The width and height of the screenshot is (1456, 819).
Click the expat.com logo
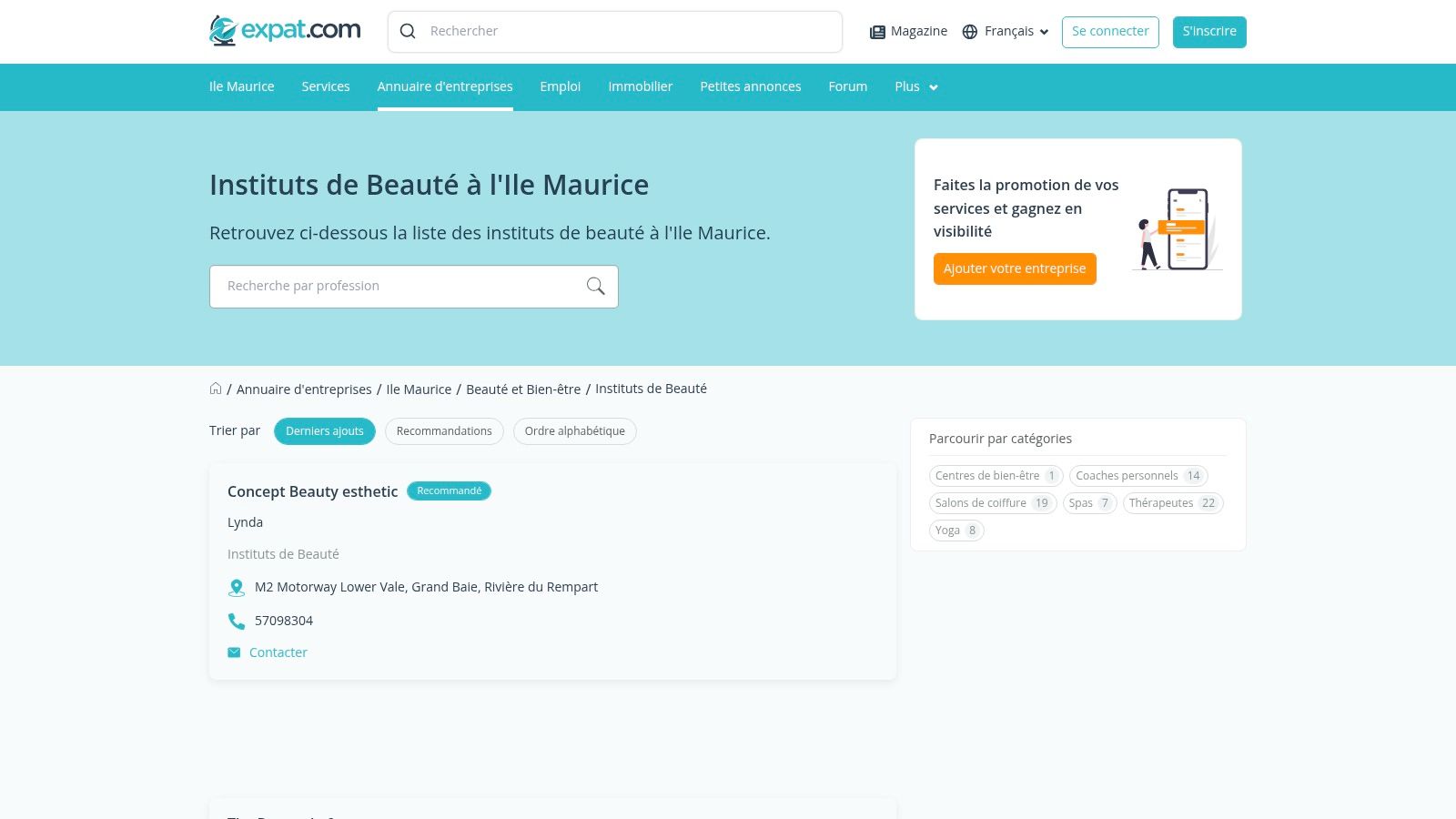(x=284, y=29)
